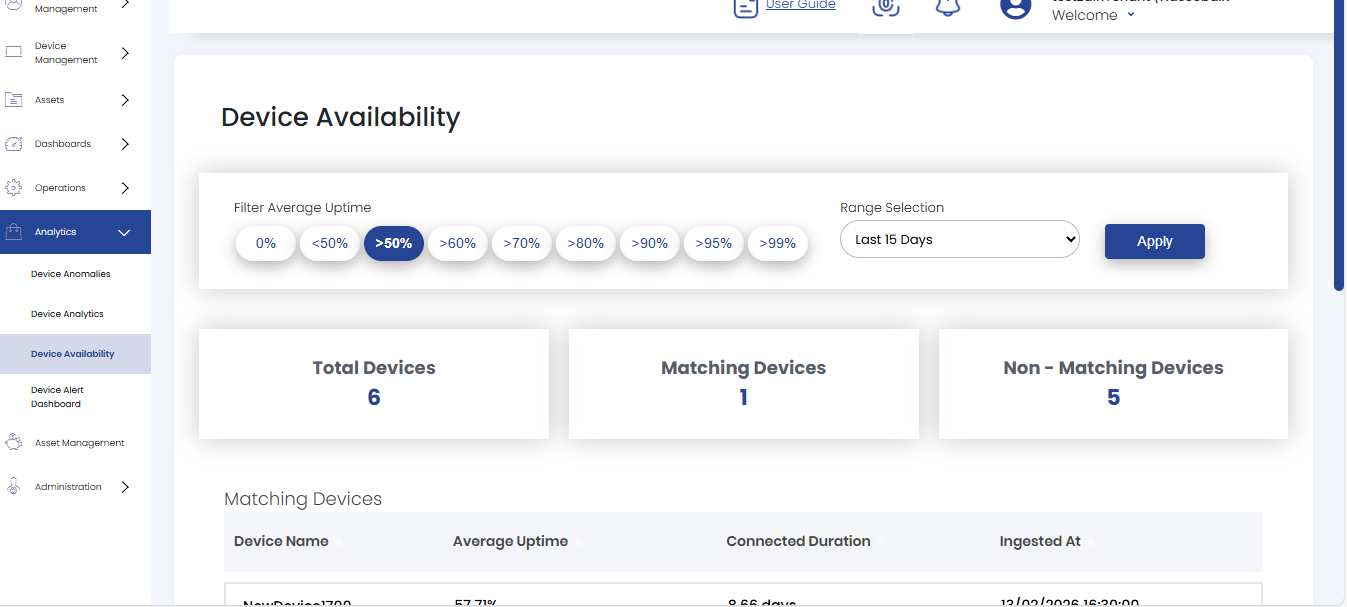Click the Operations gear icon
Viewport: 1347px width, 607px height.
(14, 188)
